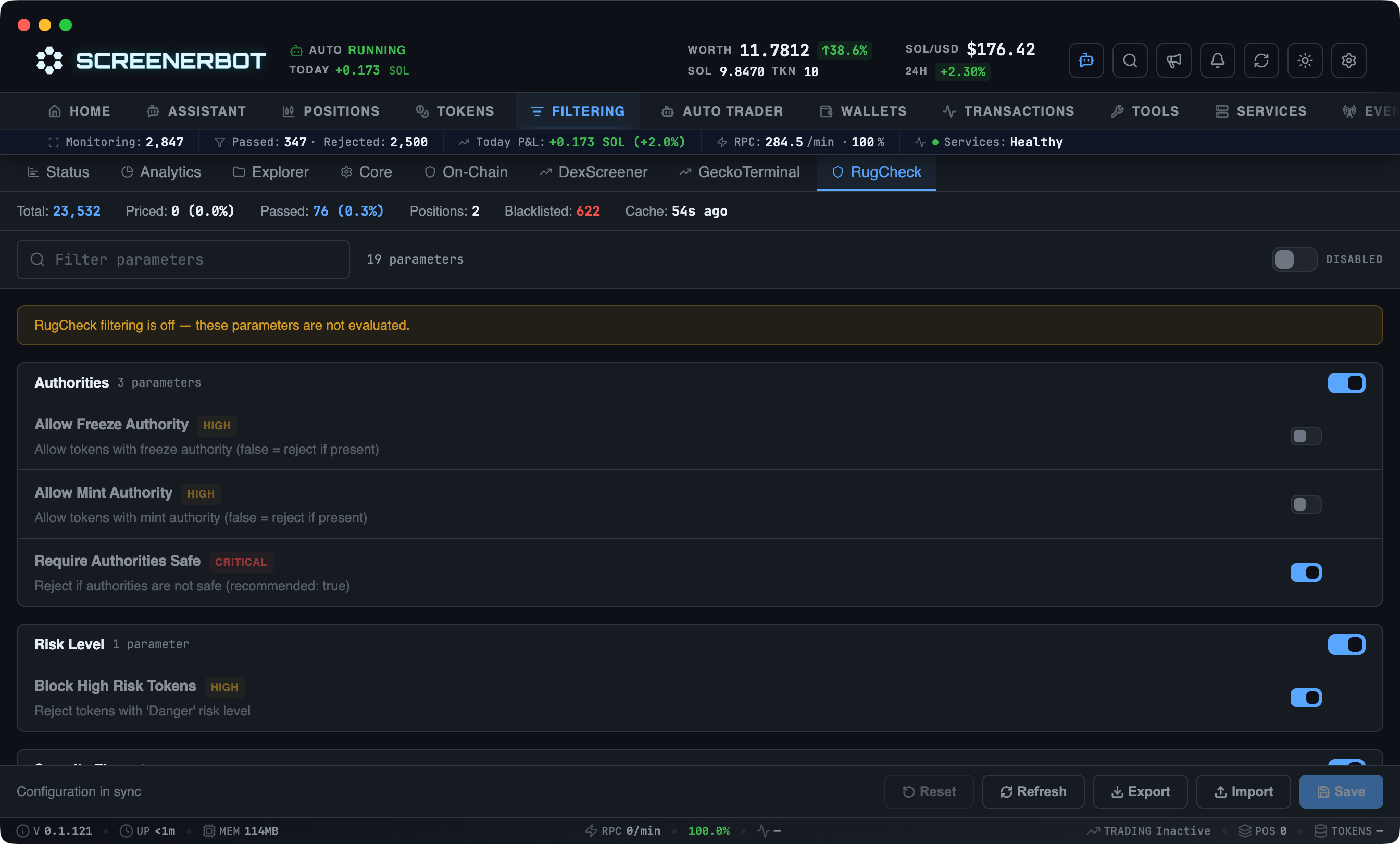The image size is (1400, 844).
Task: Click the ScreenerBot logo icon
Action: coord(49,60)
